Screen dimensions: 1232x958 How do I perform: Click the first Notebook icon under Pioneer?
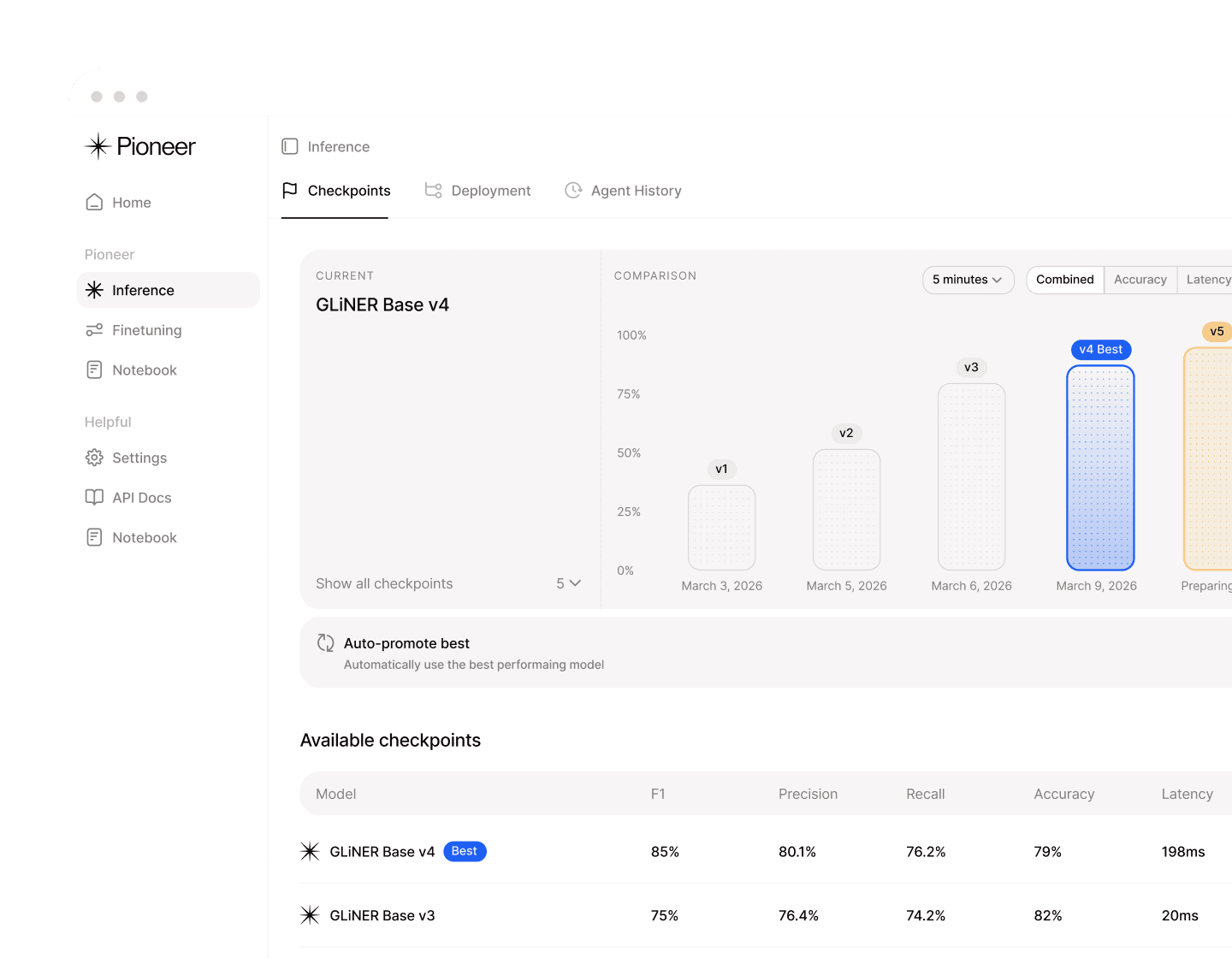click(x=94, y=370)
